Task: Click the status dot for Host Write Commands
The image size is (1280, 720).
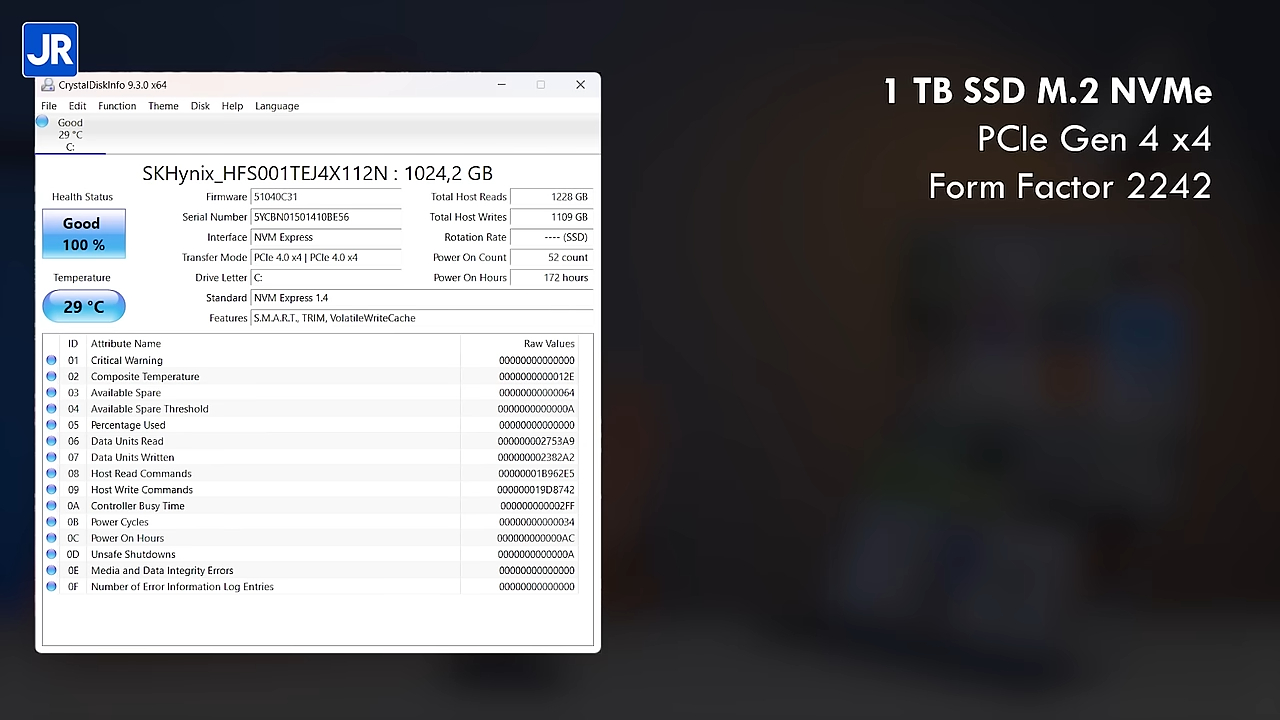Action: coord(51,490)
